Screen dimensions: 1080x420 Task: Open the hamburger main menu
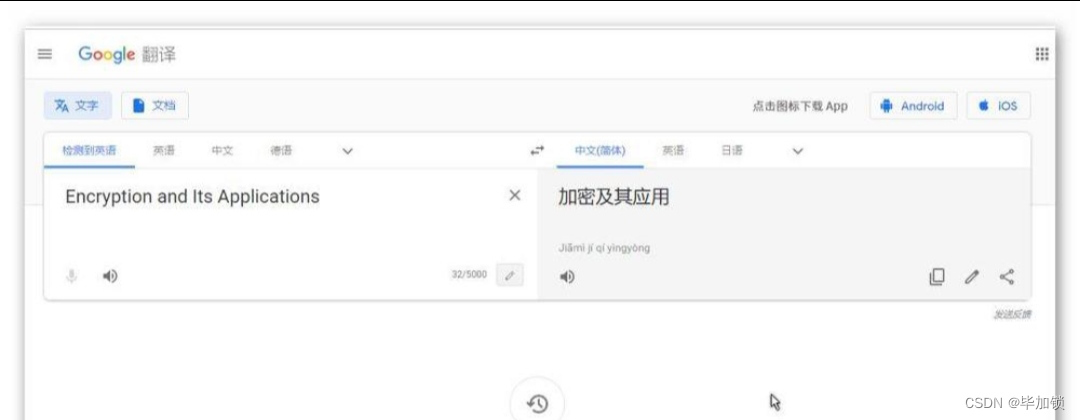click(45, 54)
